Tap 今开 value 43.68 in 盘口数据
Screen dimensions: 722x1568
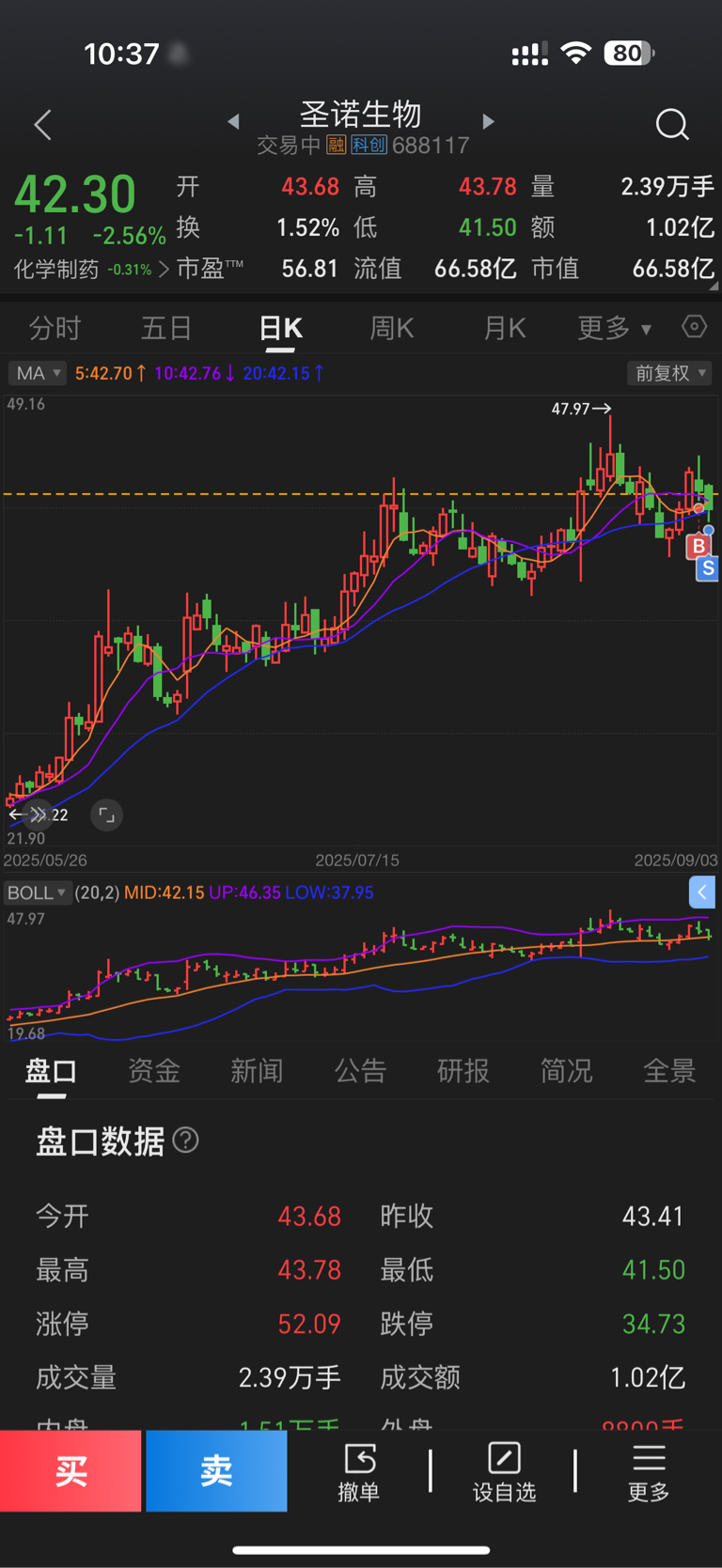click(x=309, y=1217)
